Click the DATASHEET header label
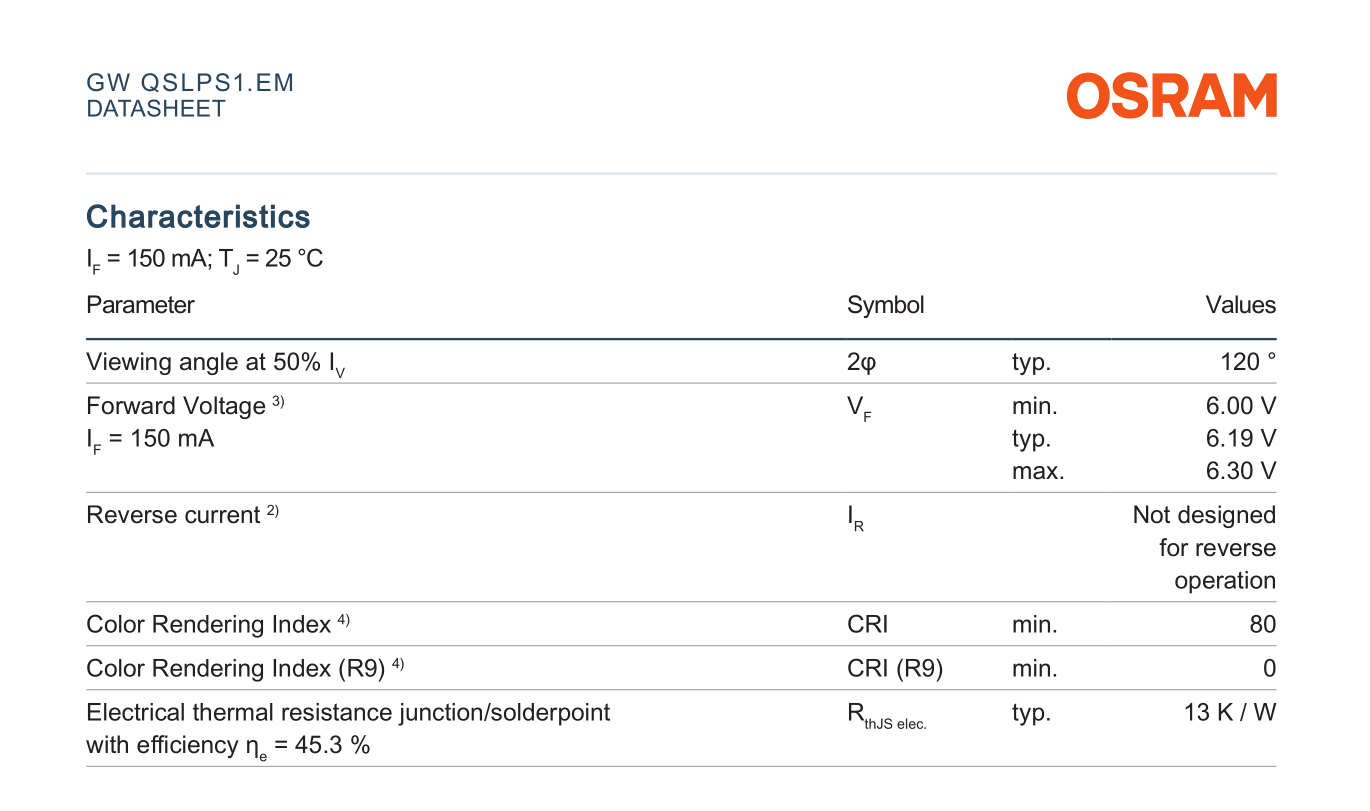 click(x=156, y=109)
